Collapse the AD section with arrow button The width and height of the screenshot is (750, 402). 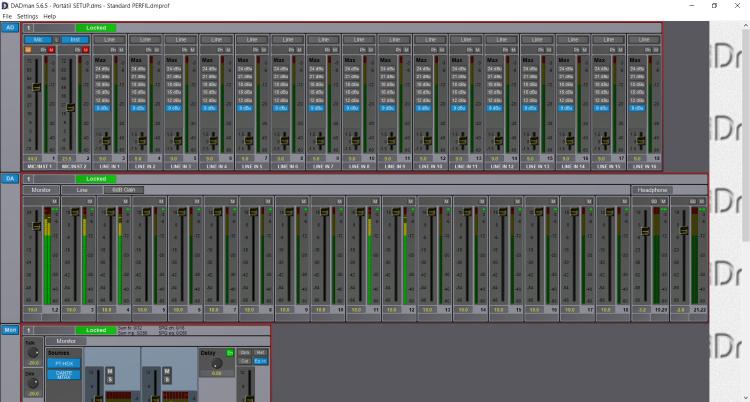(29, 27)
